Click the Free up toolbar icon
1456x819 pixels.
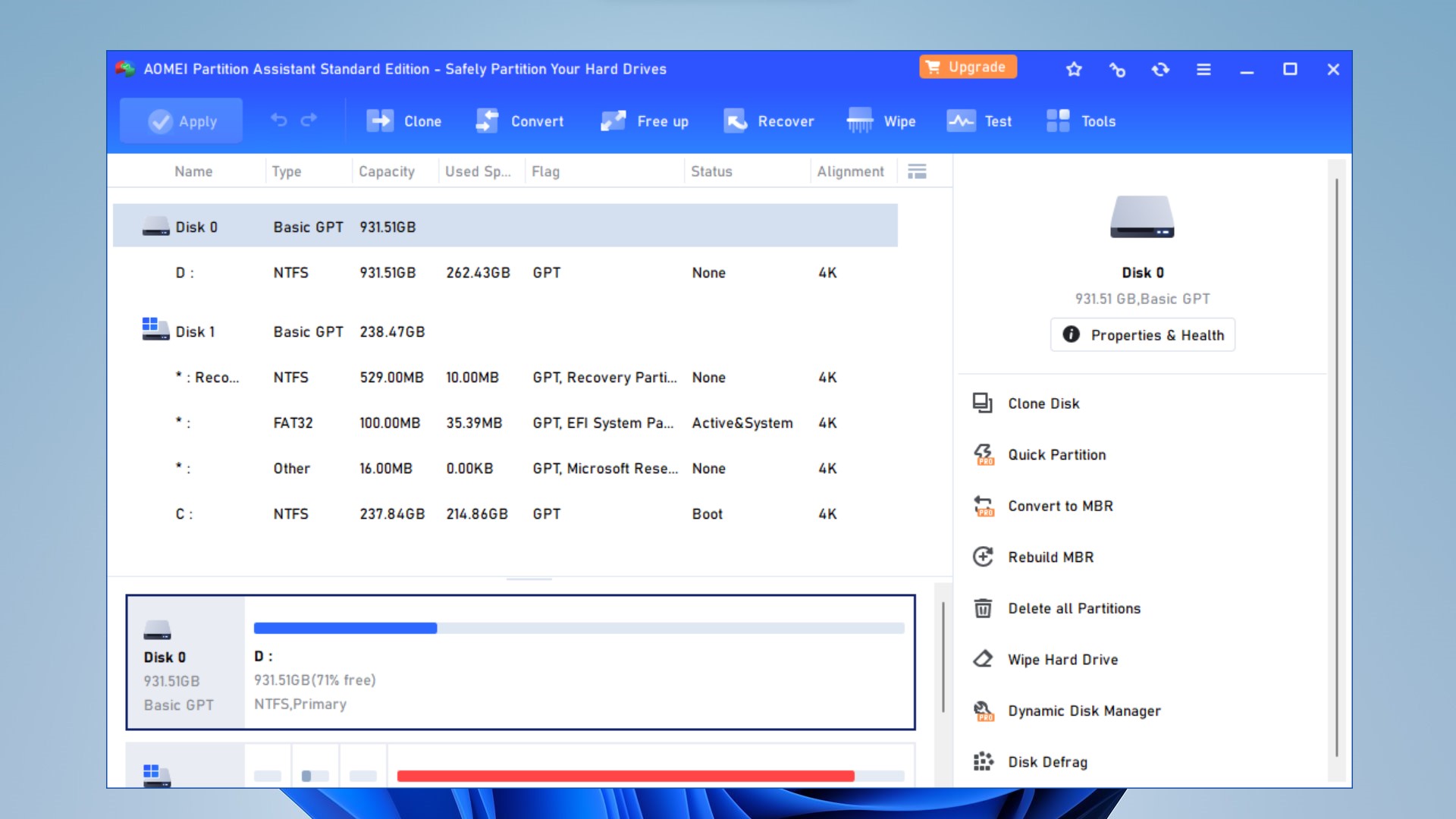pos(613,121)
